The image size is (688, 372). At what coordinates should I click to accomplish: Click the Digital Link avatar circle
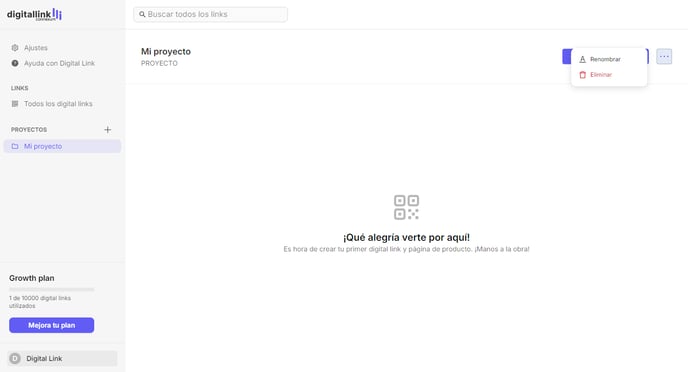(x=15, y=358)
